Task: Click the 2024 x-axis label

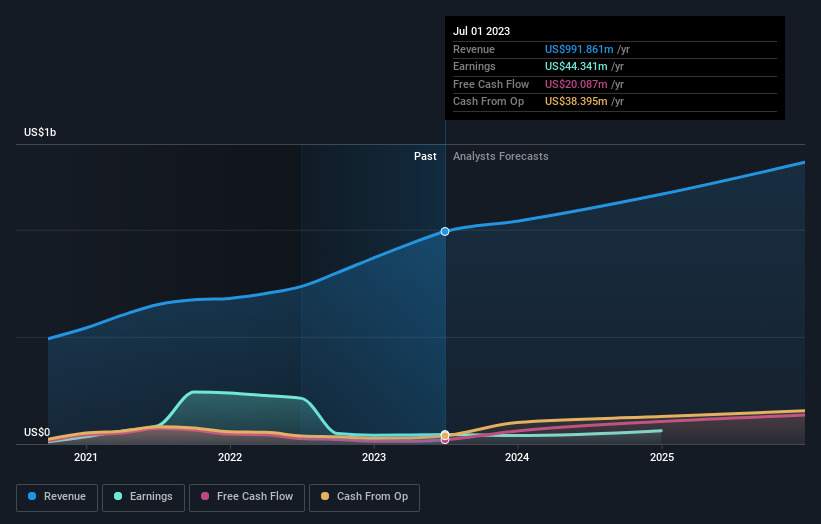Action: pos(517,457)
